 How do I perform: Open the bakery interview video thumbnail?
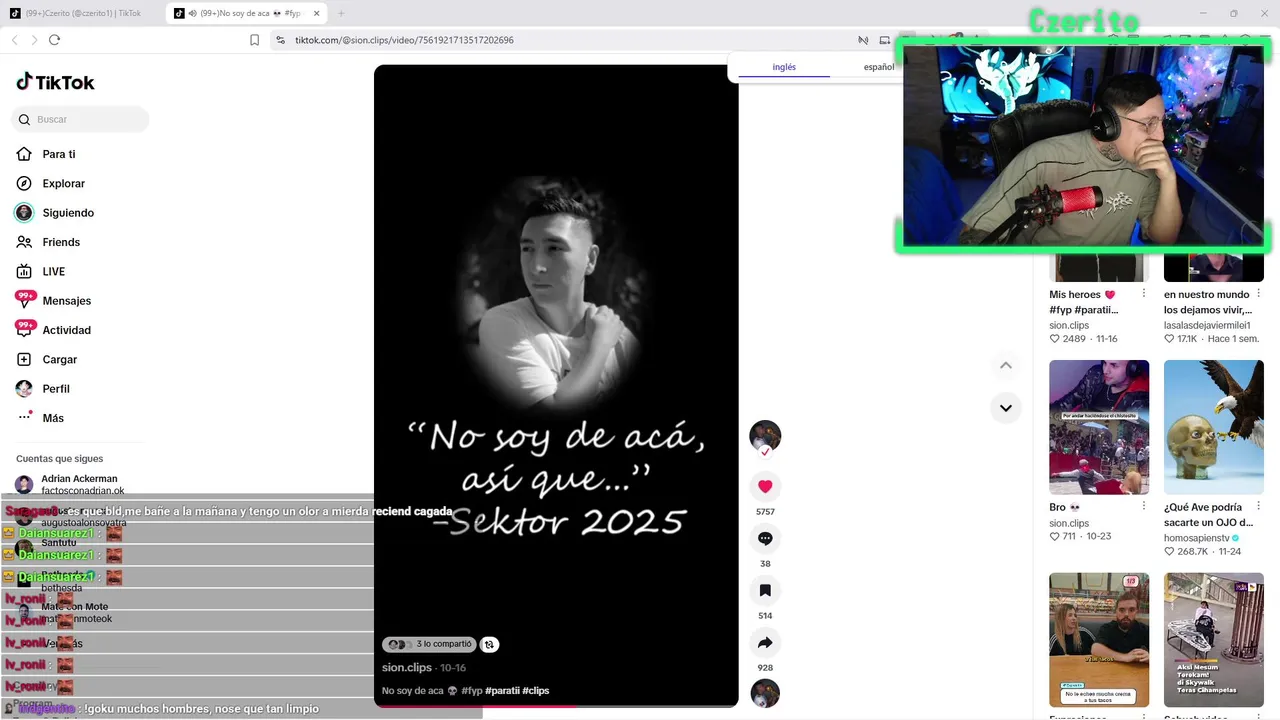click(1099, 640)
